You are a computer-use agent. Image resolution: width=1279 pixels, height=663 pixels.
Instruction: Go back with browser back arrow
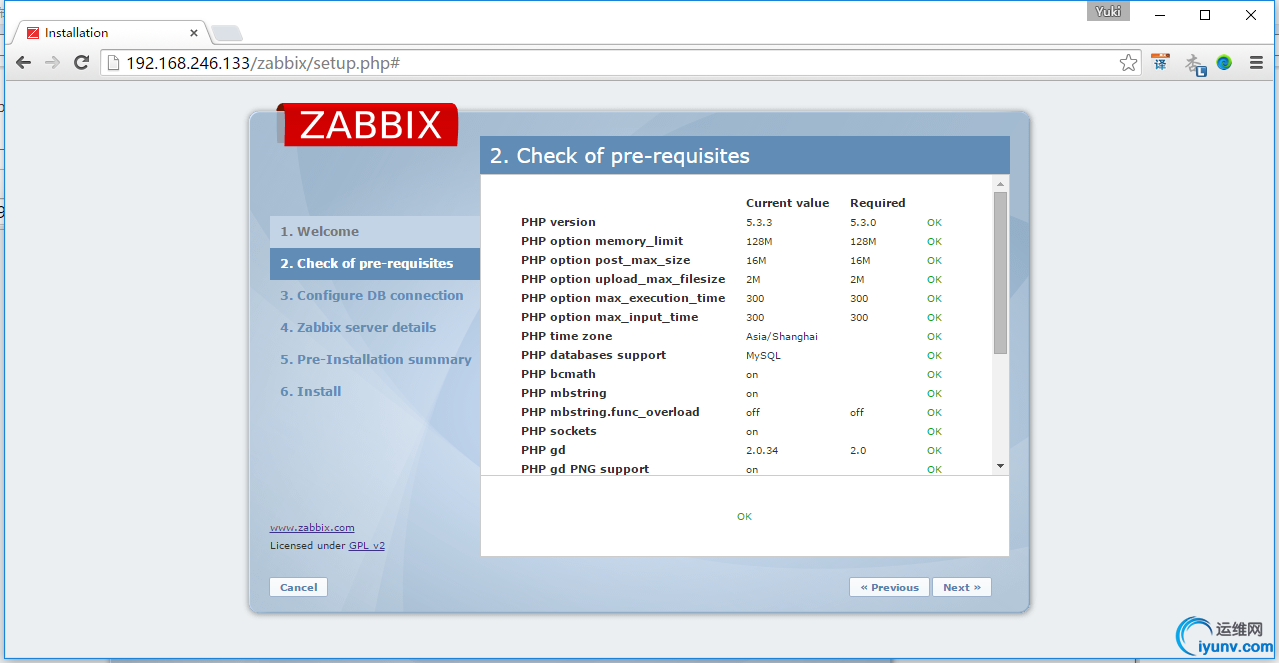(x=23, y=63)
